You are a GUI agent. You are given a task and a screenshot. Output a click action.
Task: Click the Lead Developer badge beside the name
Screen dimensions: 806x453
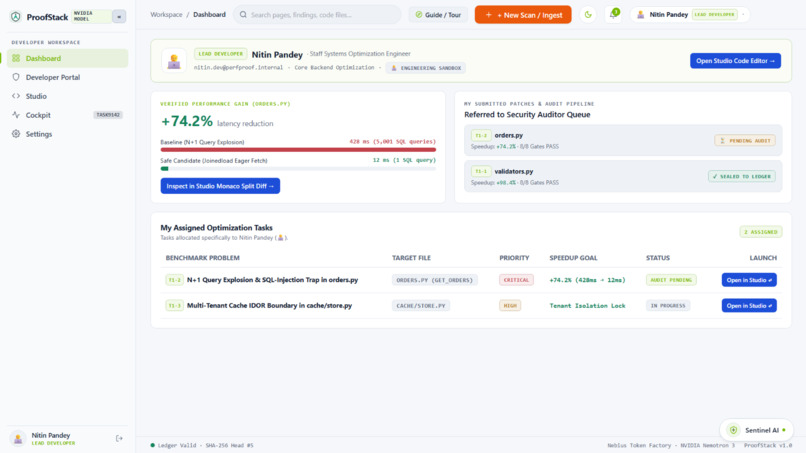221,53
